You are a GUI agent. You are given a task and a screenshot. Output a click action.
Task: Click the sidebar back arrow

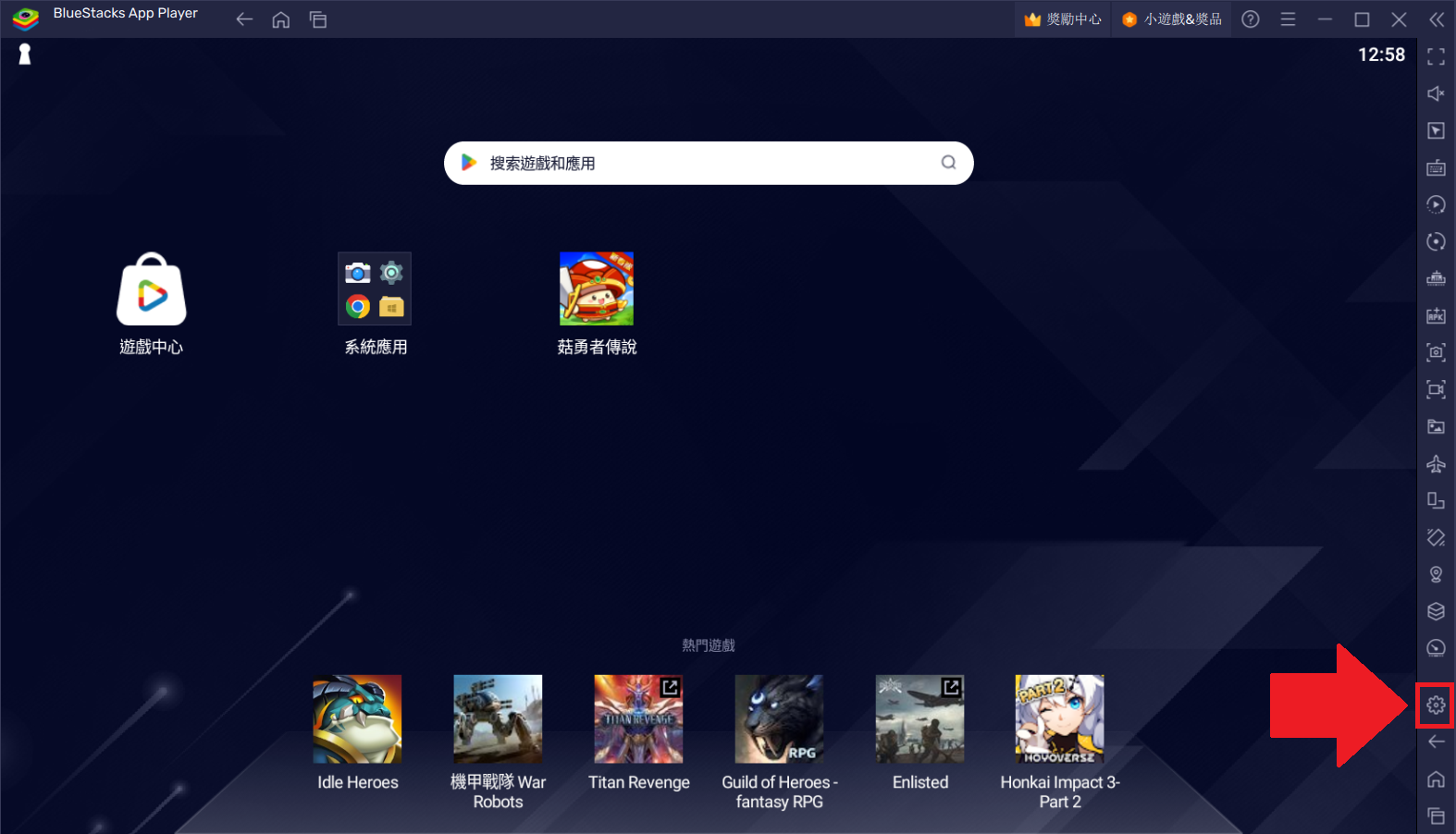(x=1436, y=742)
